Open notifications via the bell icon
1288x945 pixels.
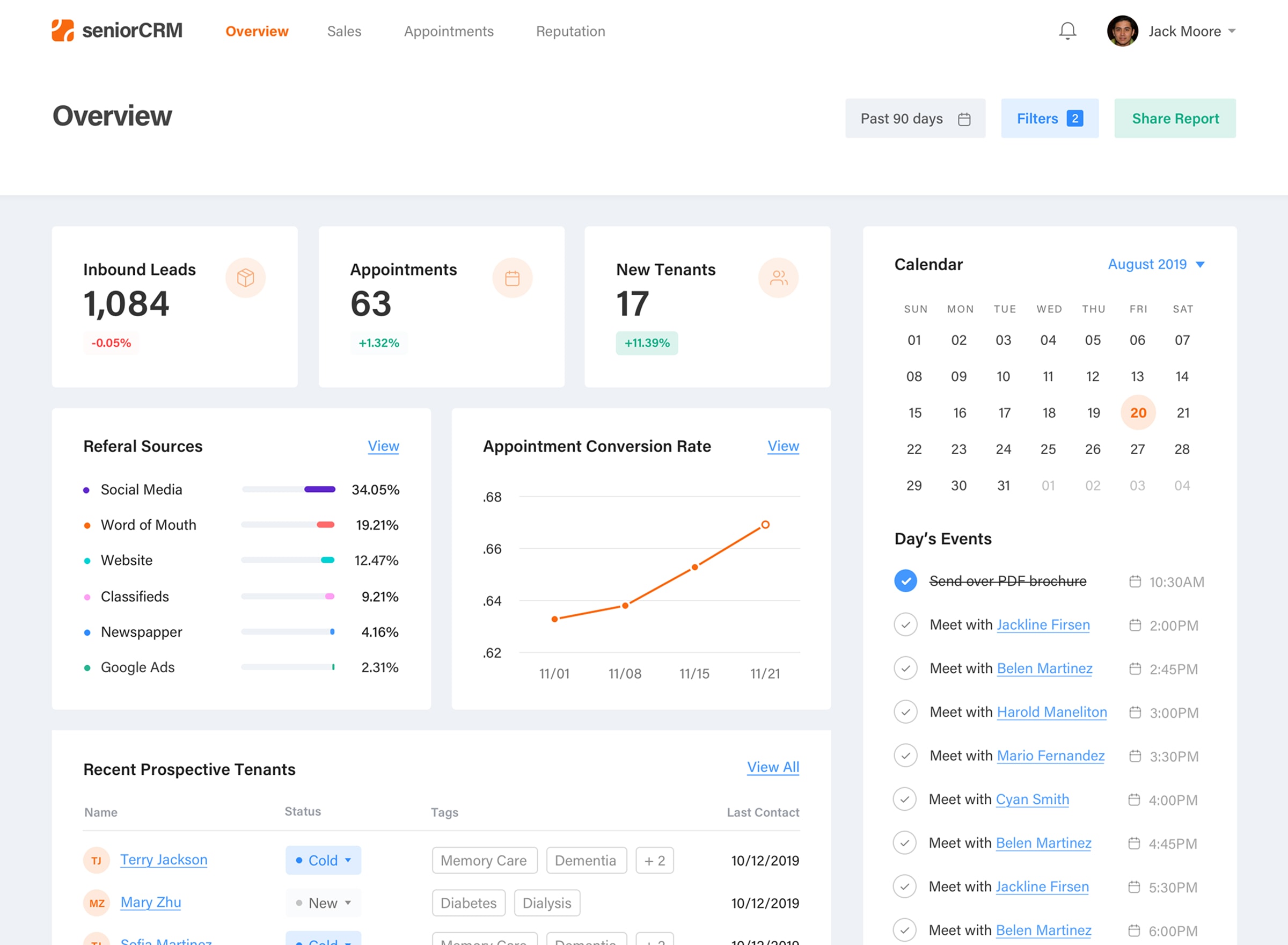(1067, 31)
